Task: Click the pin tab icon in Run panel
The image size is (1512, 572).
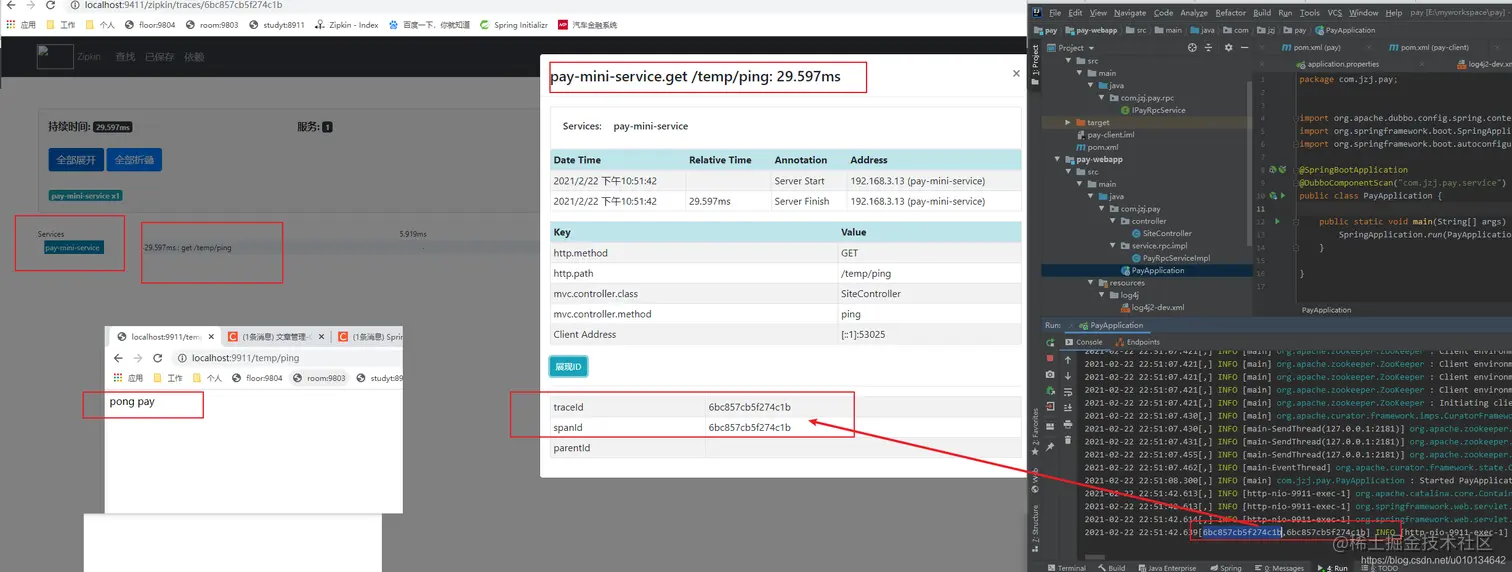Action: coord(1050,447)
